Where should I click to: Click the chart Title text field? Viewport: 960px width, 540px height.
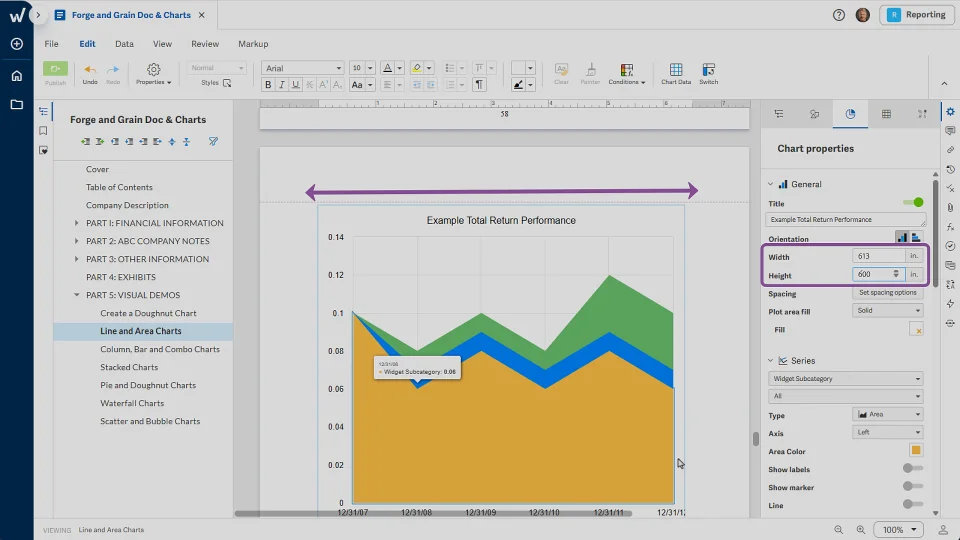coord(846,219)
